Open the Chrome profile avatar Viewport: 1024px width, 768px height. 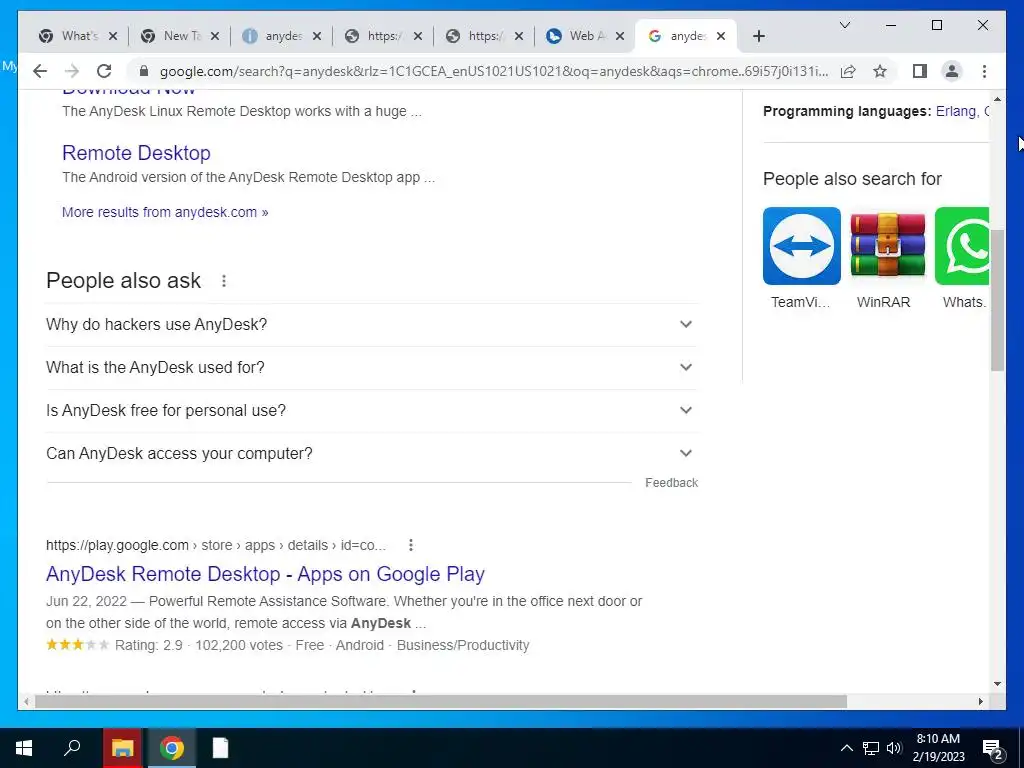click(x=952, y=71)
